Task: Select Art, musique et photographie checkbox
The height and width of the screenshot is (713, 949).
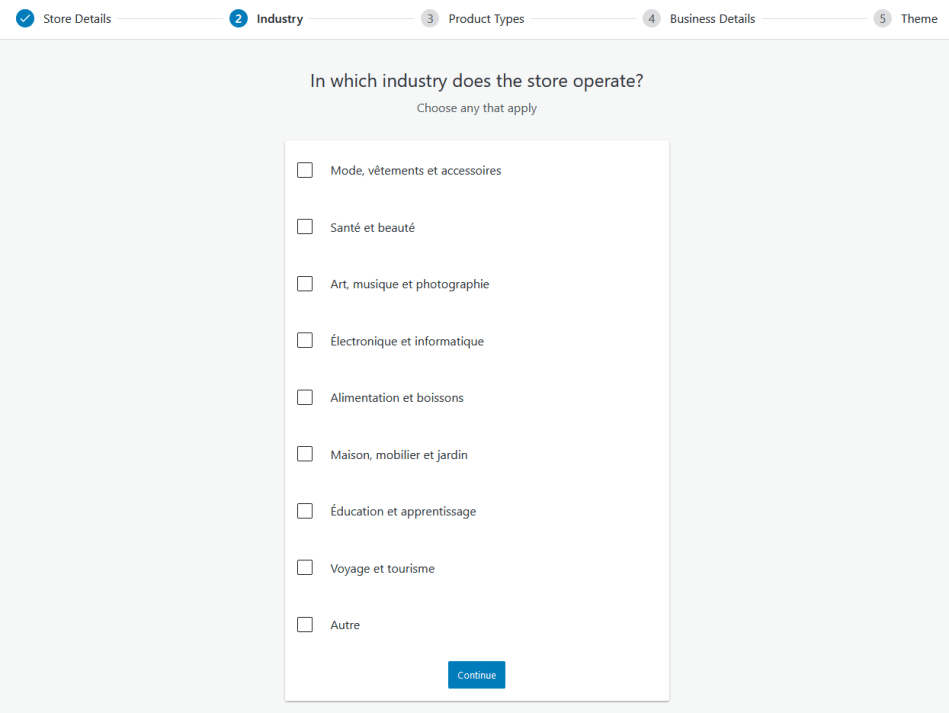Action: (x=305, y=284)
